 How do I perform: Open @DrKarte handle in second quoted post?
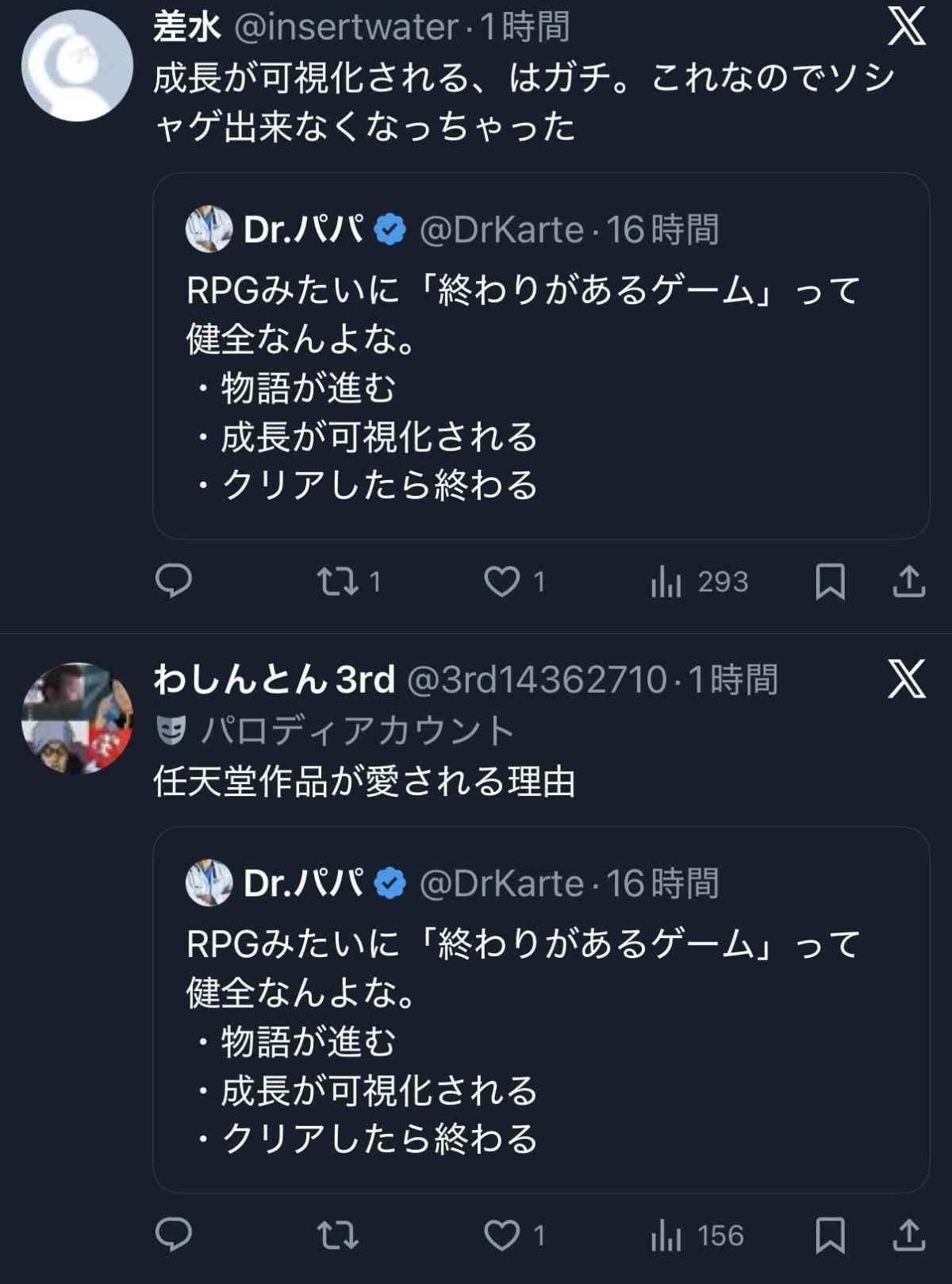pos(501,884)
